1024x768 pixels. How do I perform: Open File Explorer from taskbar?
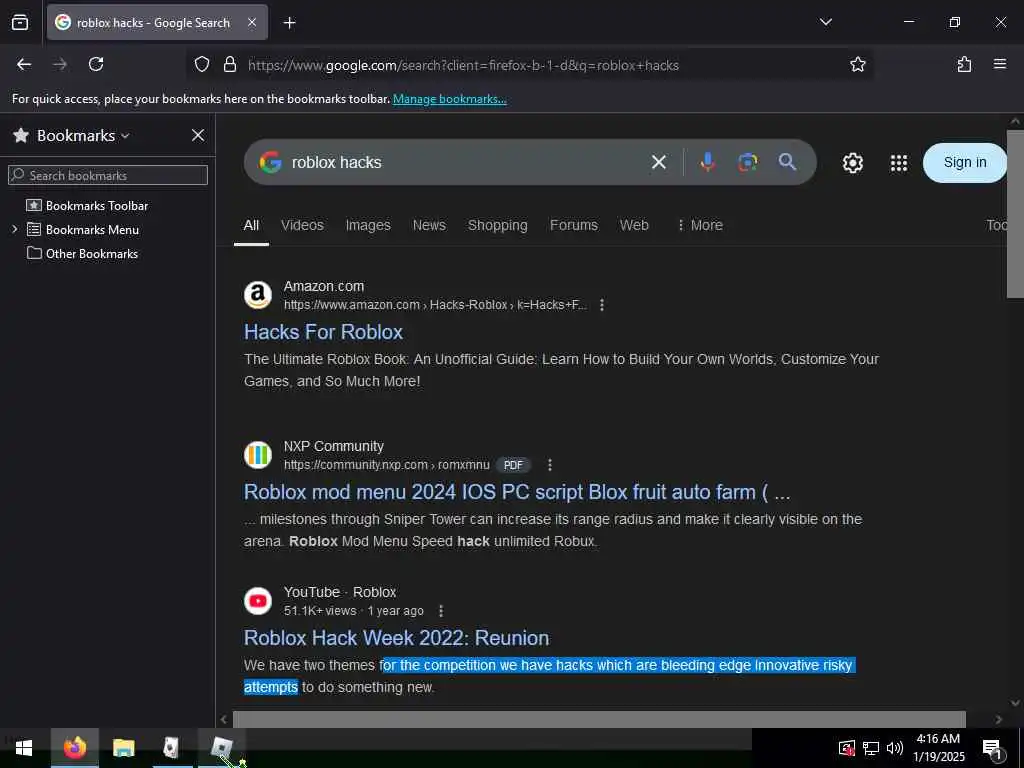pyautogui.click(x=123, y=748)
